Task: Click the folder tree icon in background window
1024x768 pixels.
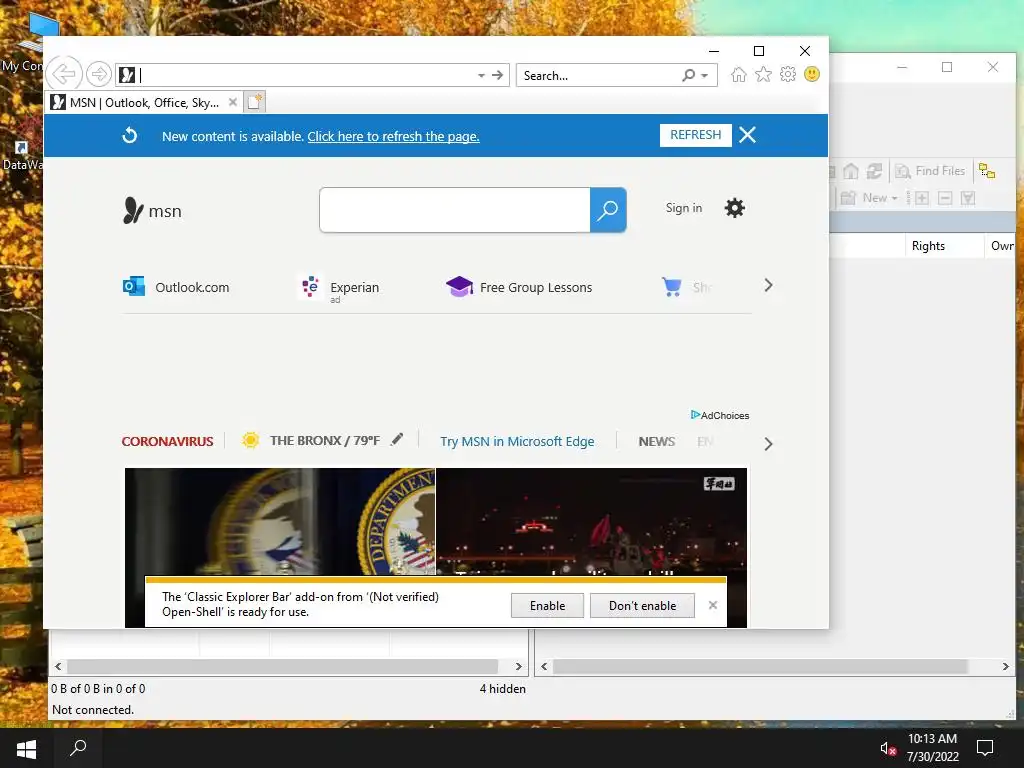Action: pos(987,171)
